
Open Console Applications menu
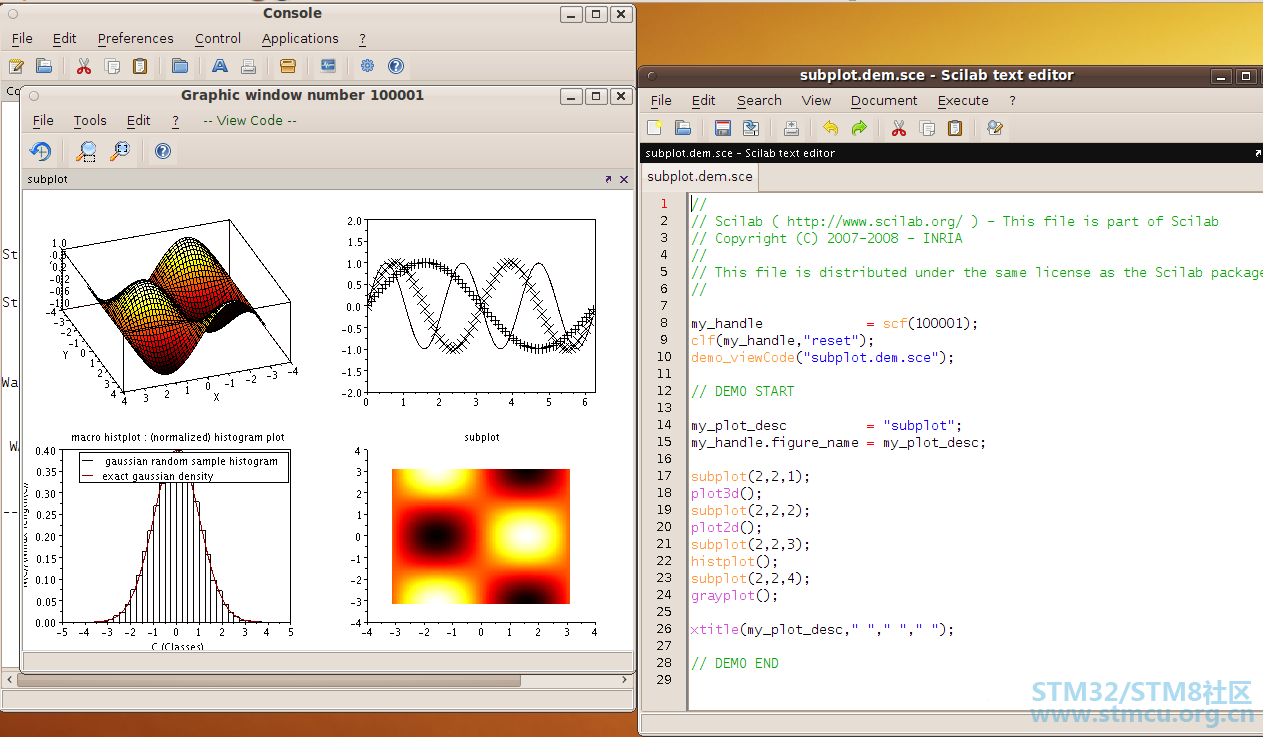(300, 38)
